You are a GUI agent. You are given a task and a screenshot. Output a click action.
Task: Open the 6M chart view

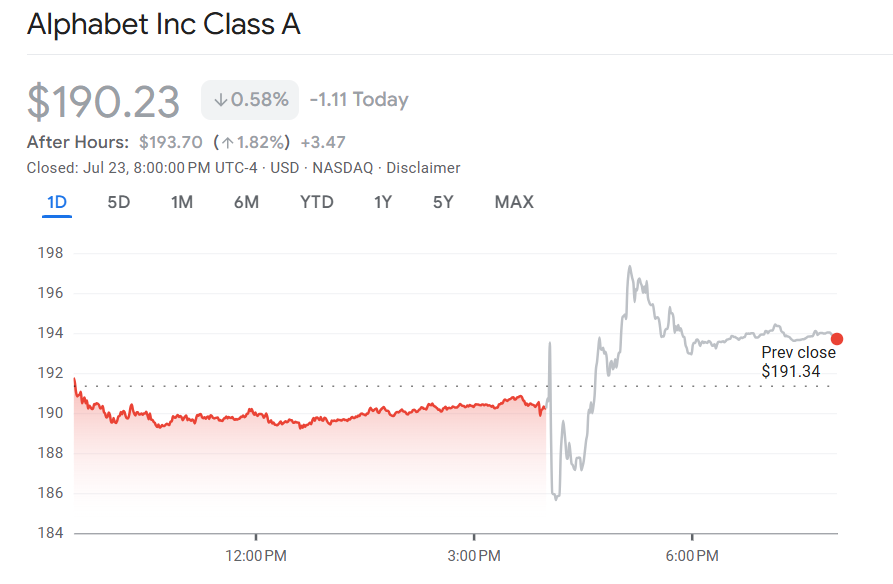click(246, 202)
